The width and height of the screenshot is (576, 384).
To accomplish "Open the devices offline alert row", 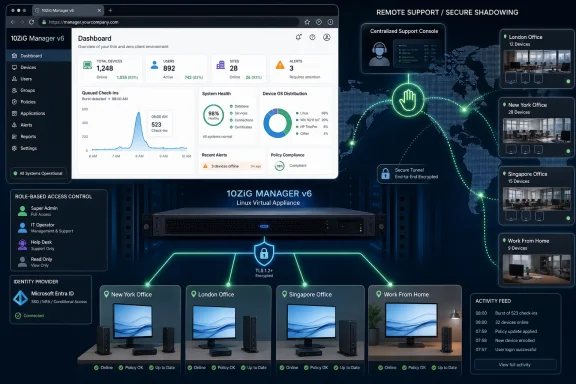I will [x=232, y=166].
